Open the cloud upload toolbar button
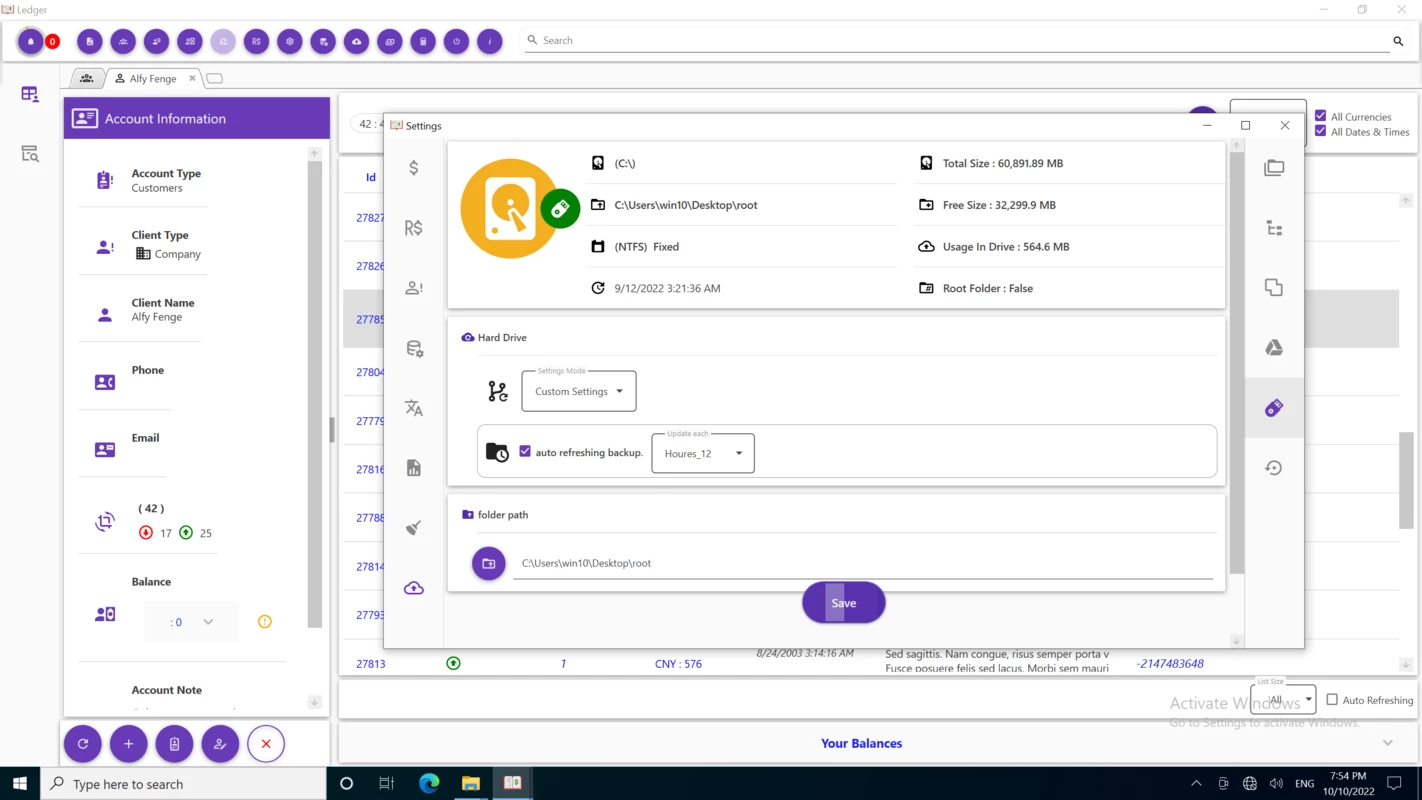Image resolution: width=1422 pixels, height=800 pixels. click(356, 41)
